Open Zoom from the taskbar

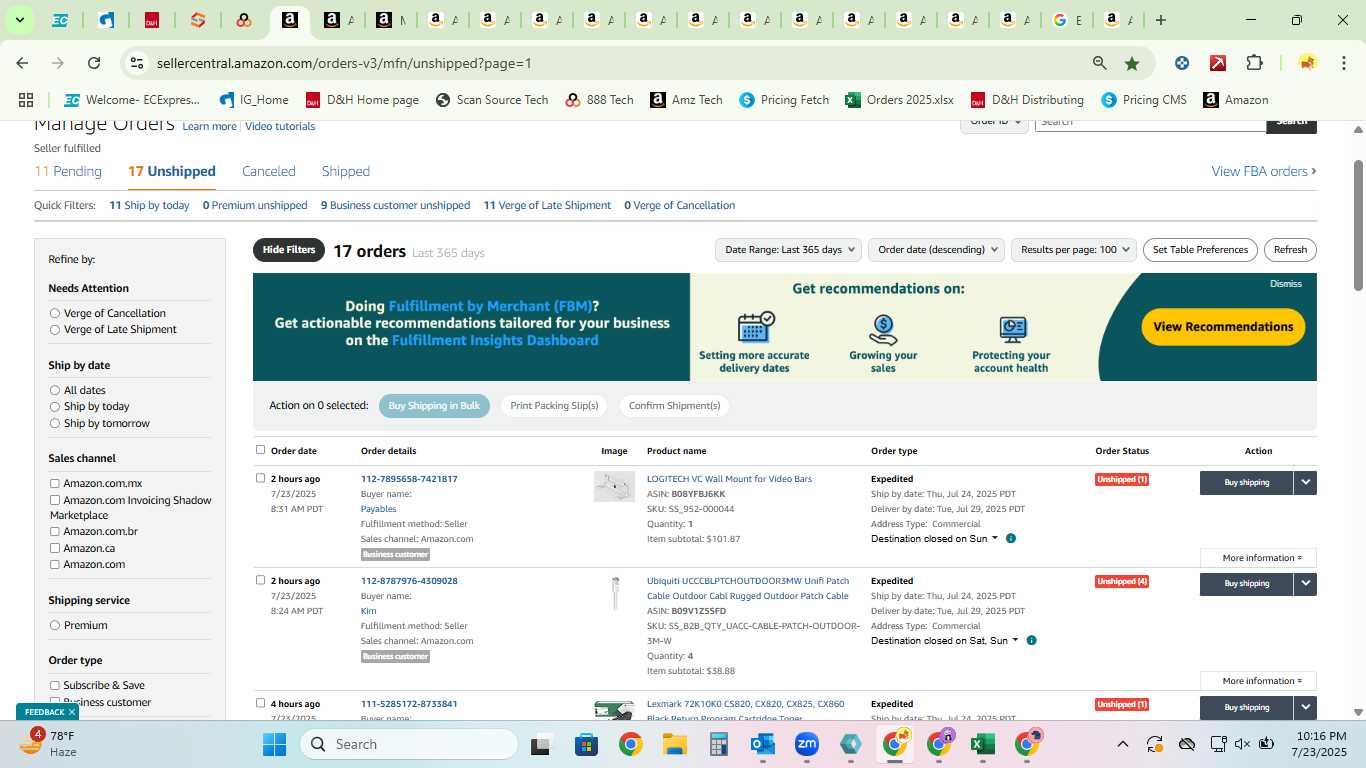point(807,744)
